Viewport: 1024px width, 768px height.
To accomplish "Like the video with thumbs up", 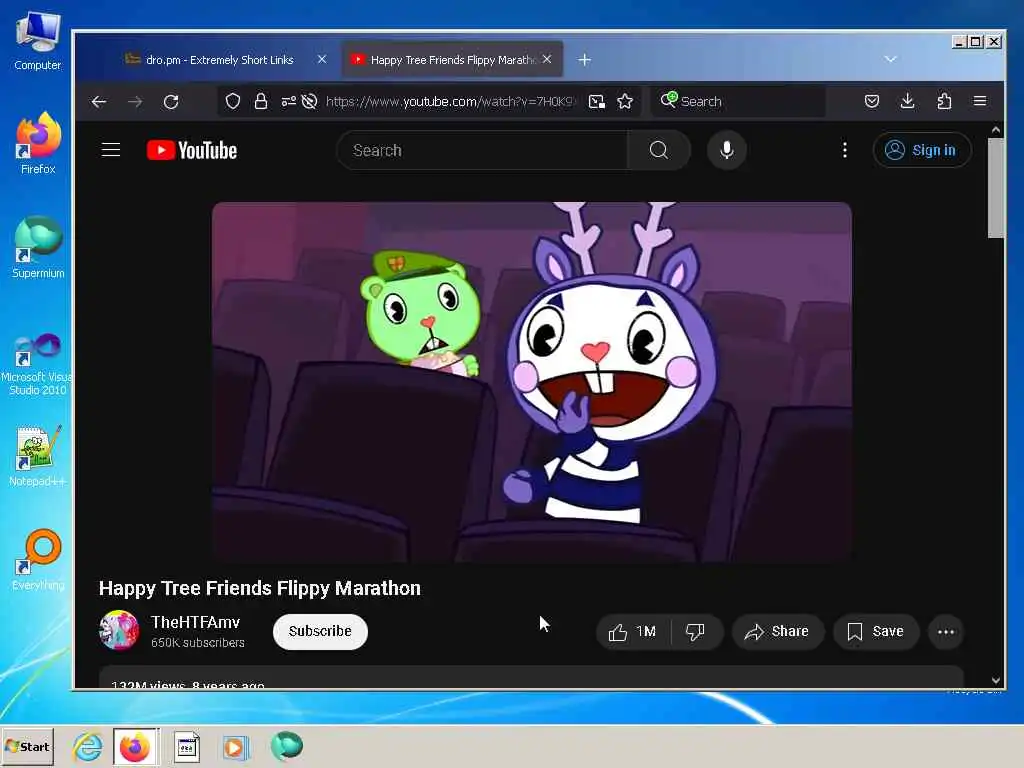I will (632, 632).
